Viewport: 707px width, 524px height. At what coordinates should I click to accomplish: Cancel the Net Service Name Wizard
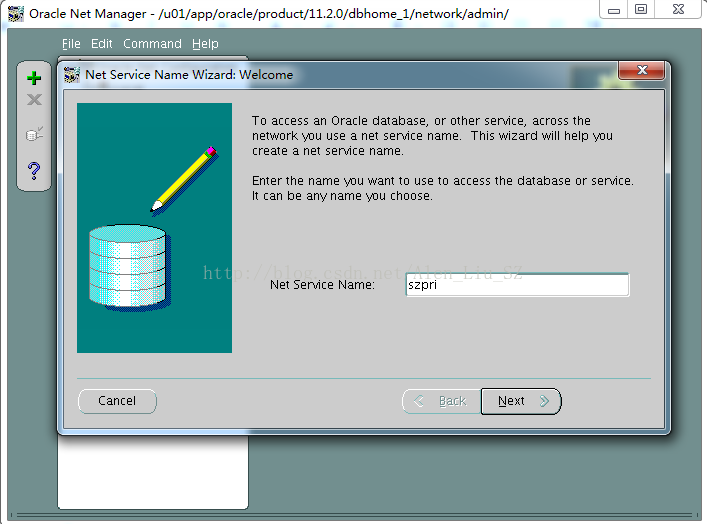tap(117, 401)
